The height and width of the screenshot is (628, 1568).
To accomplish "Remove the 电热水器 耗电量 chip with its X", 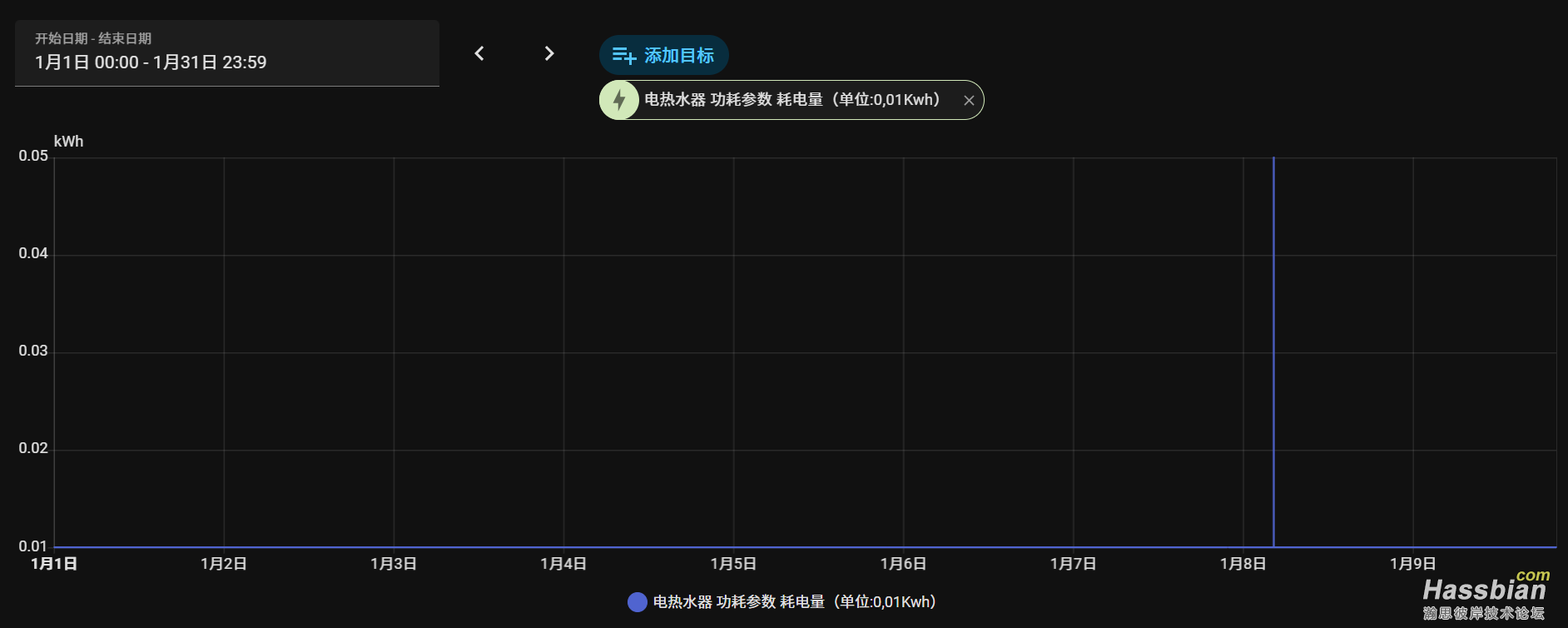I will coord(969,101).
